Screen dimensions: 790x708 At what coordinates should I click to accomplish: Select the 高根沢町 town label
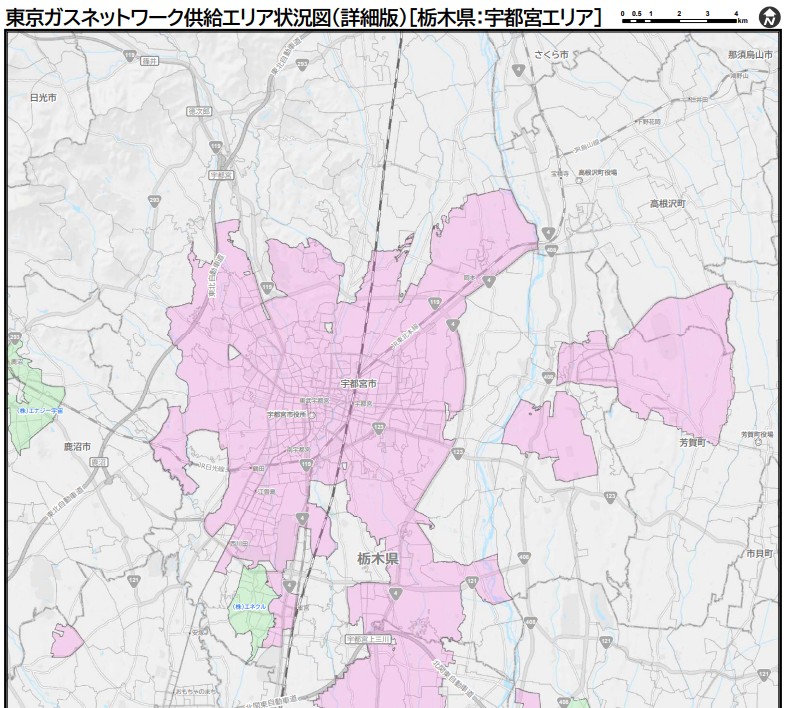pos(668,204)
